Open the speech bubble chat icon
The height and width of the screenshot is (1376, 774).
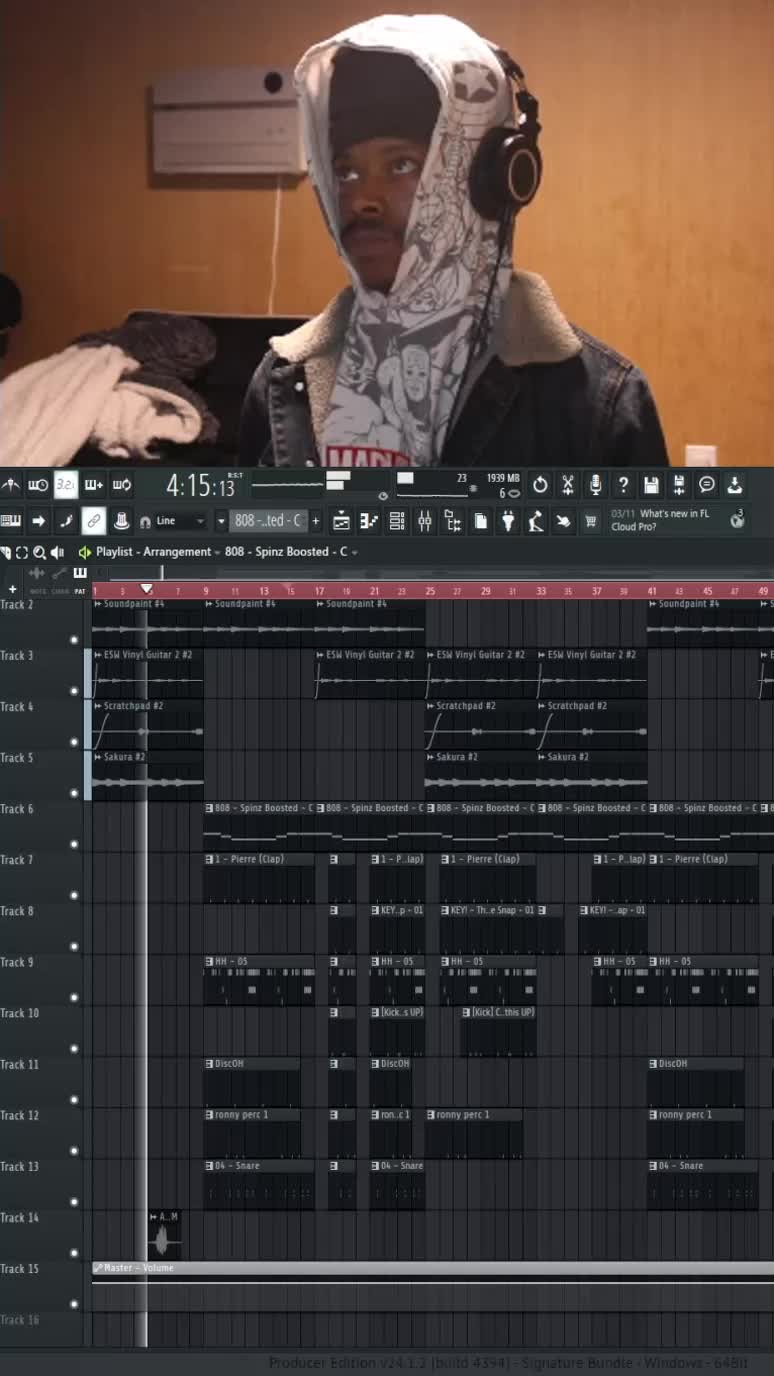tap(707, 485)
